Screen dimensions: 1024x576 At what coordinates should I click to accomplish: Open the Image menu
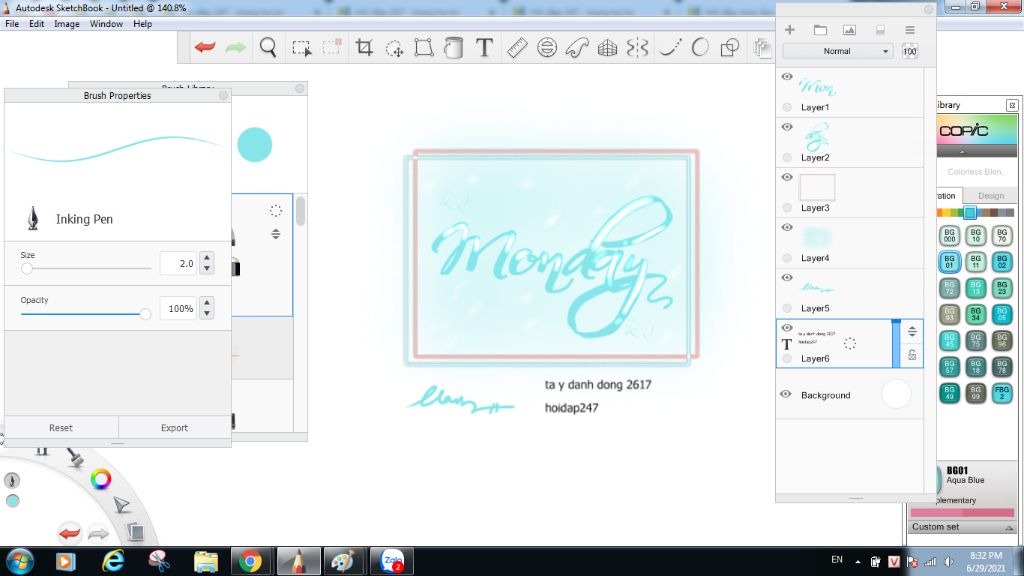click(67, 24)
